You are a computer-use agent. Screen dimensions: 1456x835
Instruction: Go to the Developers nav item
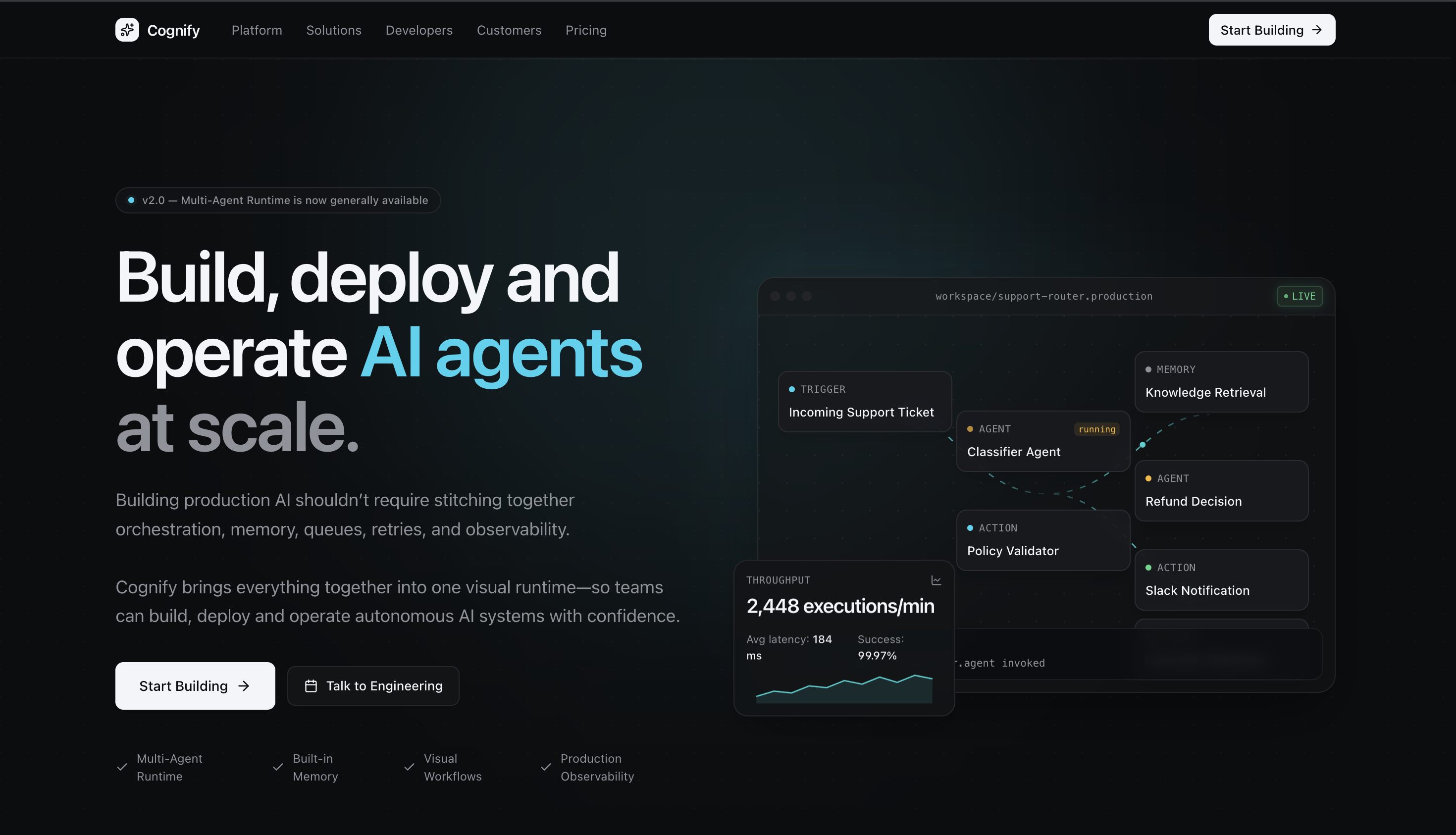tap(418, 30)
